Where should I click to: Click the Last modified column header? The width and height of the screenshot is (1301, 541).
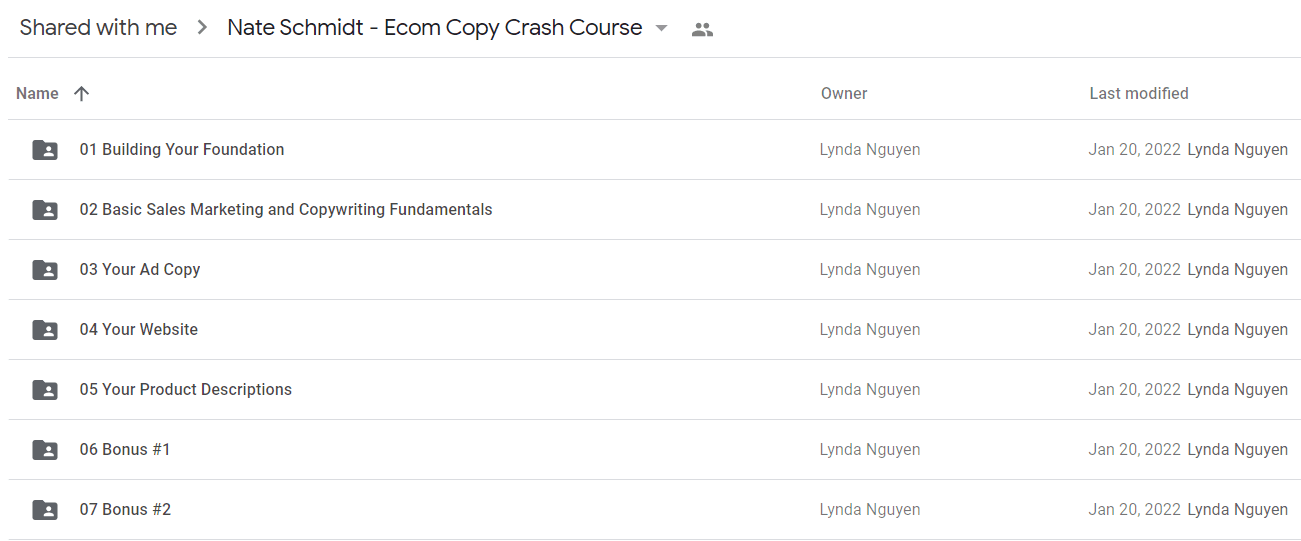(x=1139, y=93)
